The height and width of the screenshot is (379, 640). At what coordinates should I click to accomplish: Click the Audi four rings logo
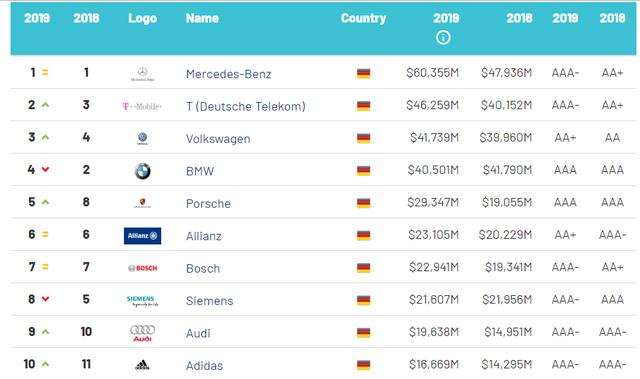click(x=142, y=333)
